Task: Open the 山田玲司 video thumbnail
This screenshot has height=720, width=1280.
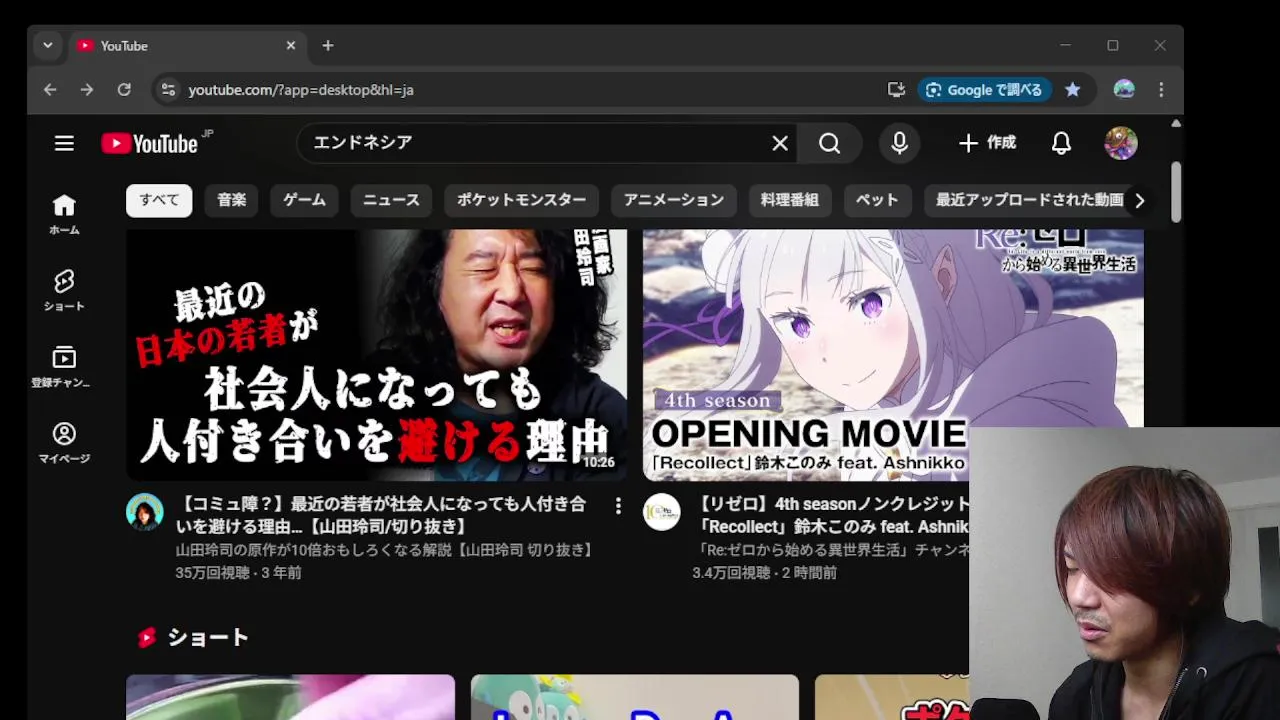Action: pyautogui.click(x=376, y=355)
